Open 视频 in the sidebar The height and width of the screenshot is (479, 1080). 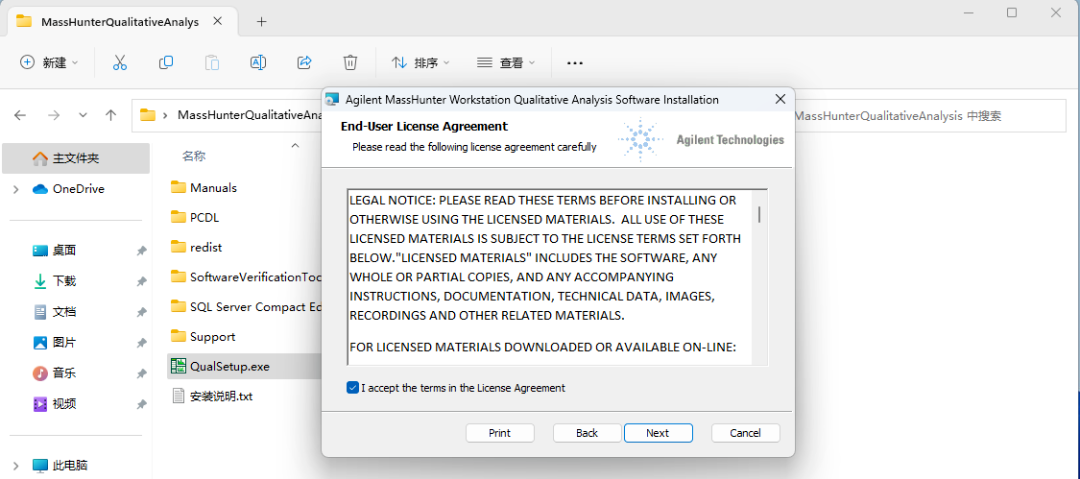pyautogui.click(x=64, y=404)
